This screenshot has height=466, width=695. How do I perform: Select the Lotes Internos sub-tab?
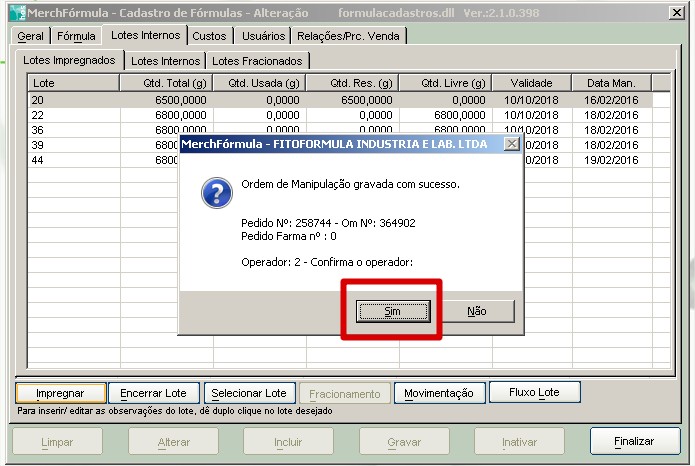tap(166, 61)
